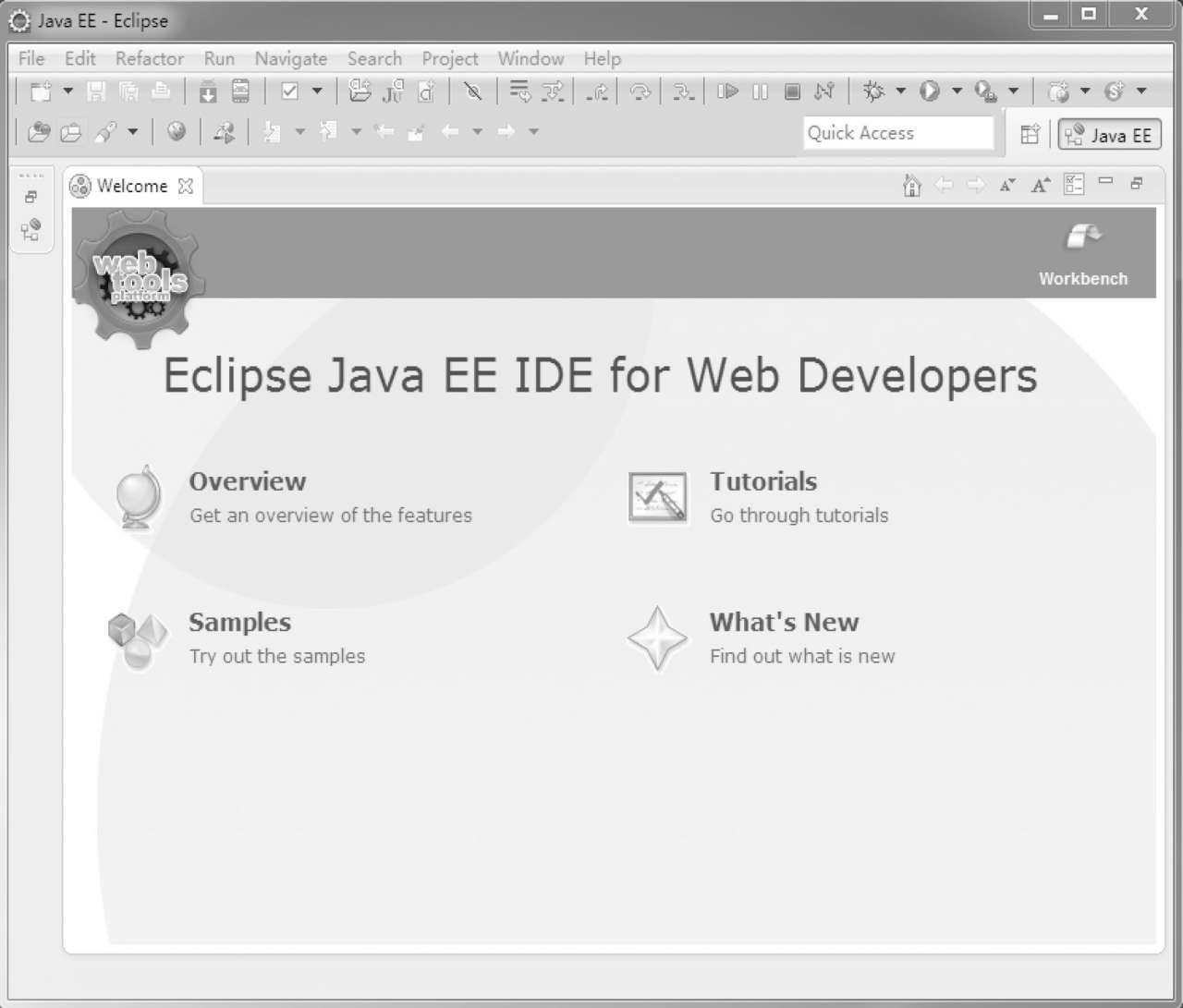Open the External Tools dropdown arrow
The width and height of the screenshot is (1183, 1008).
tap(1013, 91)
